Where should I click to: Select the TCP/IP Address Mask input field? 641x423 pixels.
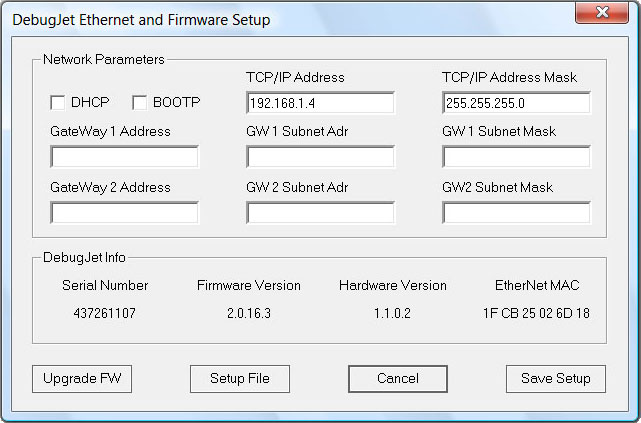(x=516, y=103)
